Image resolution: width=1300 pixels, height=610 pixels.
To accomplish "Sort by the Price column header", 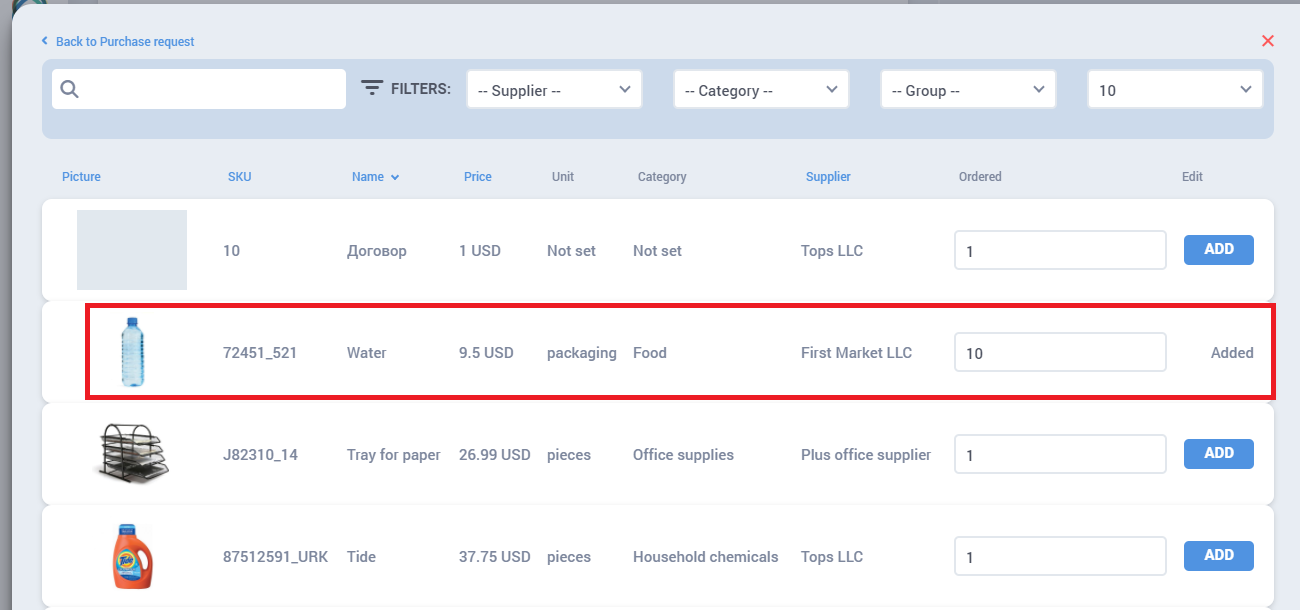I will pos(478,177).
